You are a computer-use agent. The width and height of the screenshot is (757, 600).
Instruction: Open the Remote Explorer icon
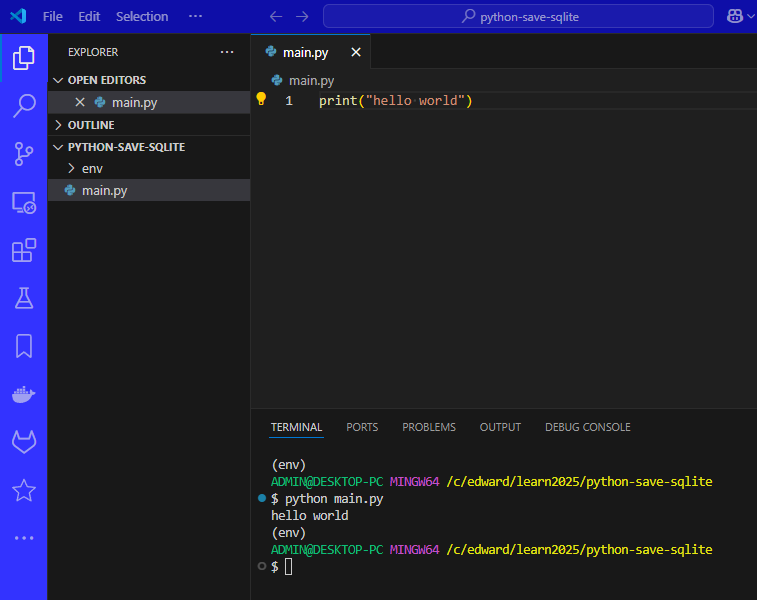pyautogui.click(x=24, y=203)
